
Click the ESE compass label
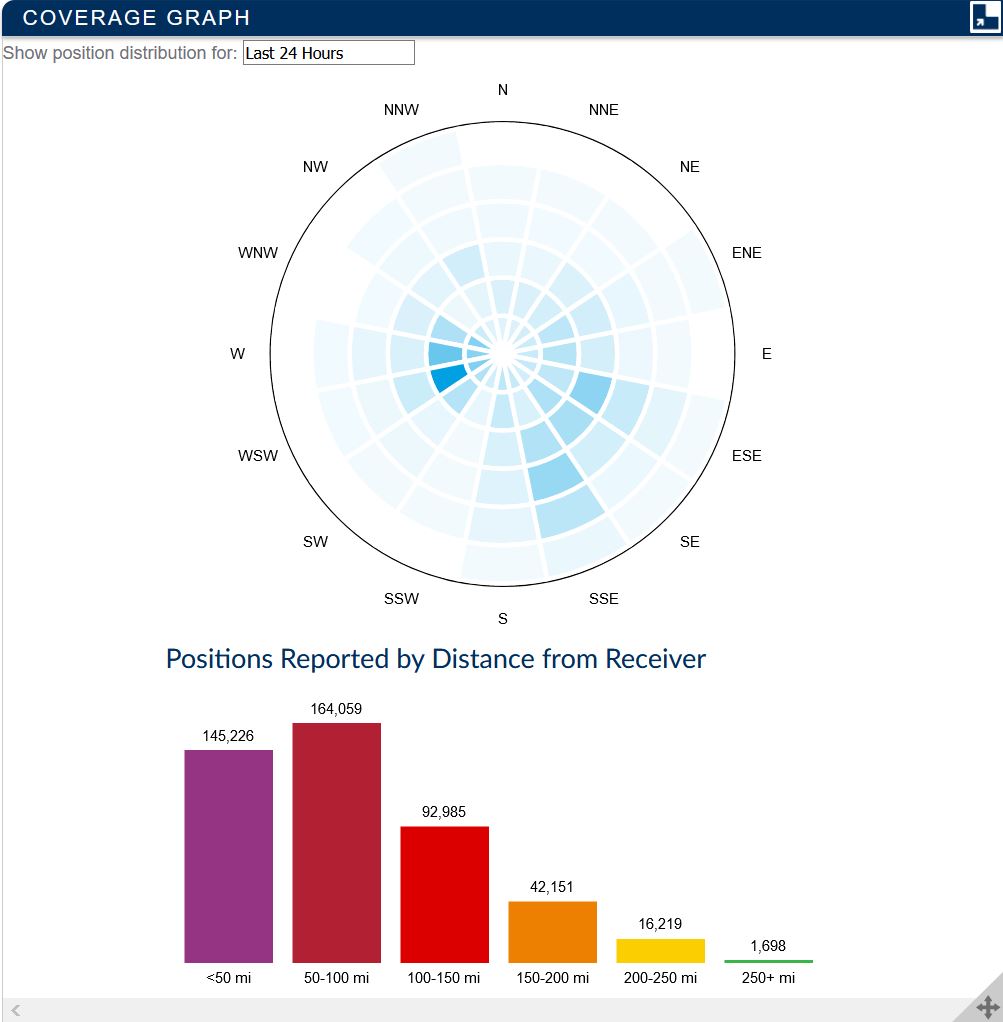[746, 455]
